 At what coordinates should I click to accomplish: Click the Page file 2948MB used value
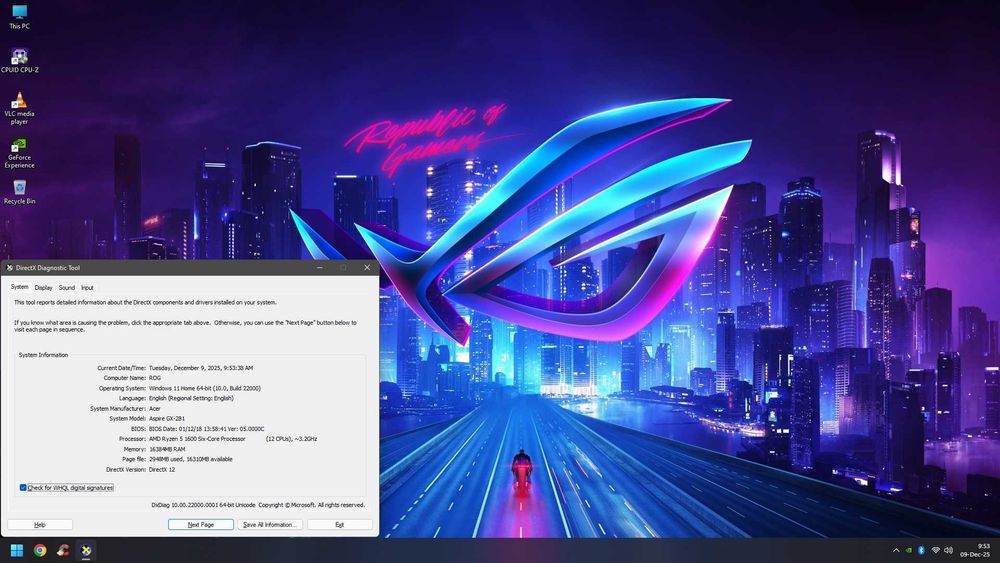191,459
